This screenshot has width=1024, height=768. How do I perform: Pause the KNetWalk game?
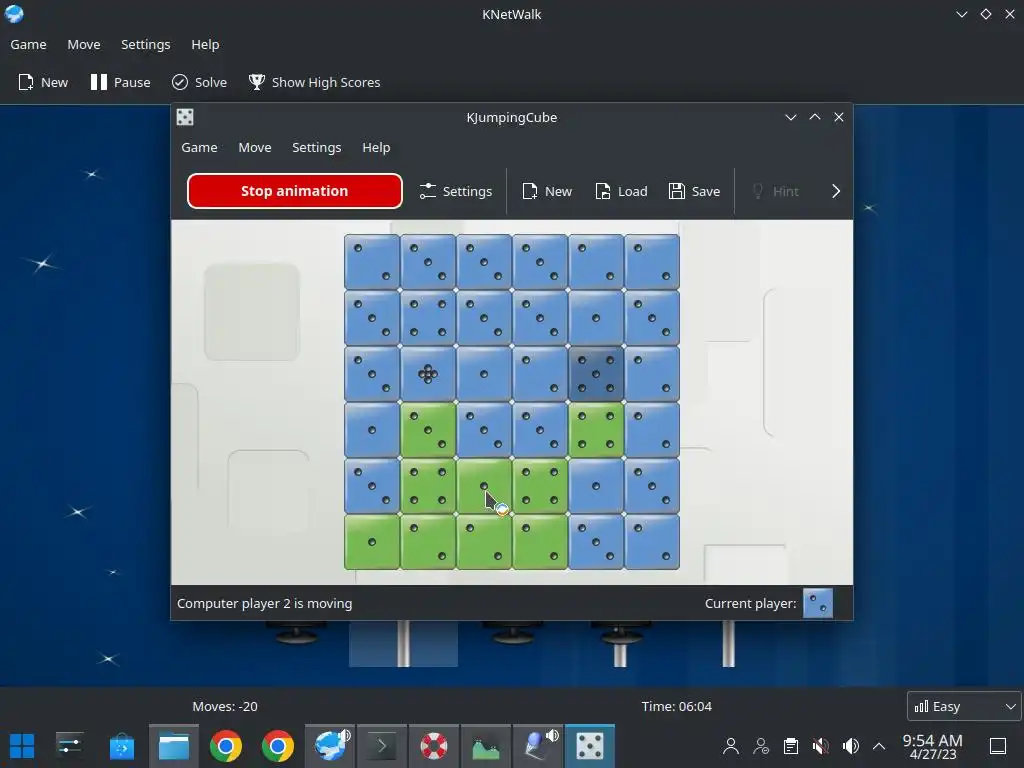(x=120, y=82)
